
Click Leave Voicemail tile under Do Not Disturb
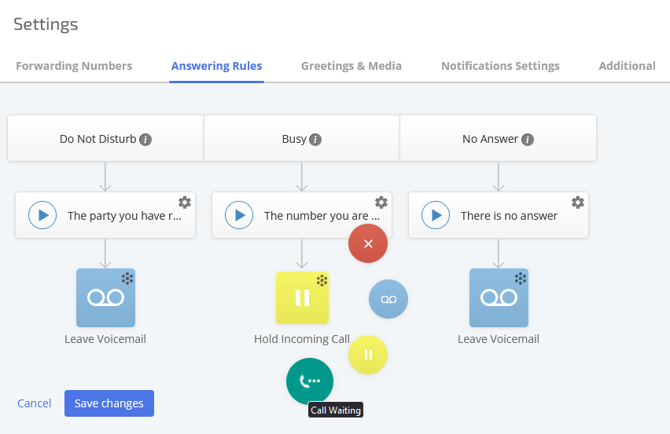point(106,298)
